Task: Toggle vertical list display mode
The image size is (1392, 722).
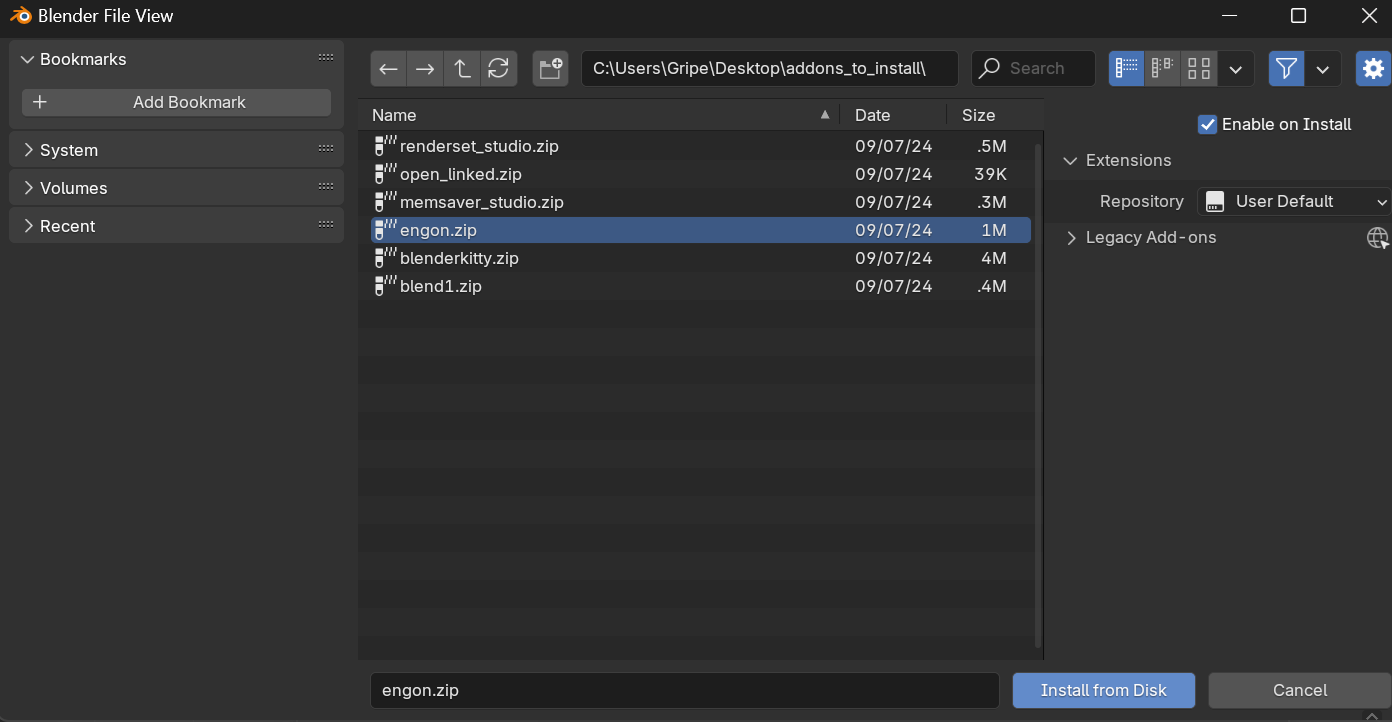Action: [x=1126, y=68]
